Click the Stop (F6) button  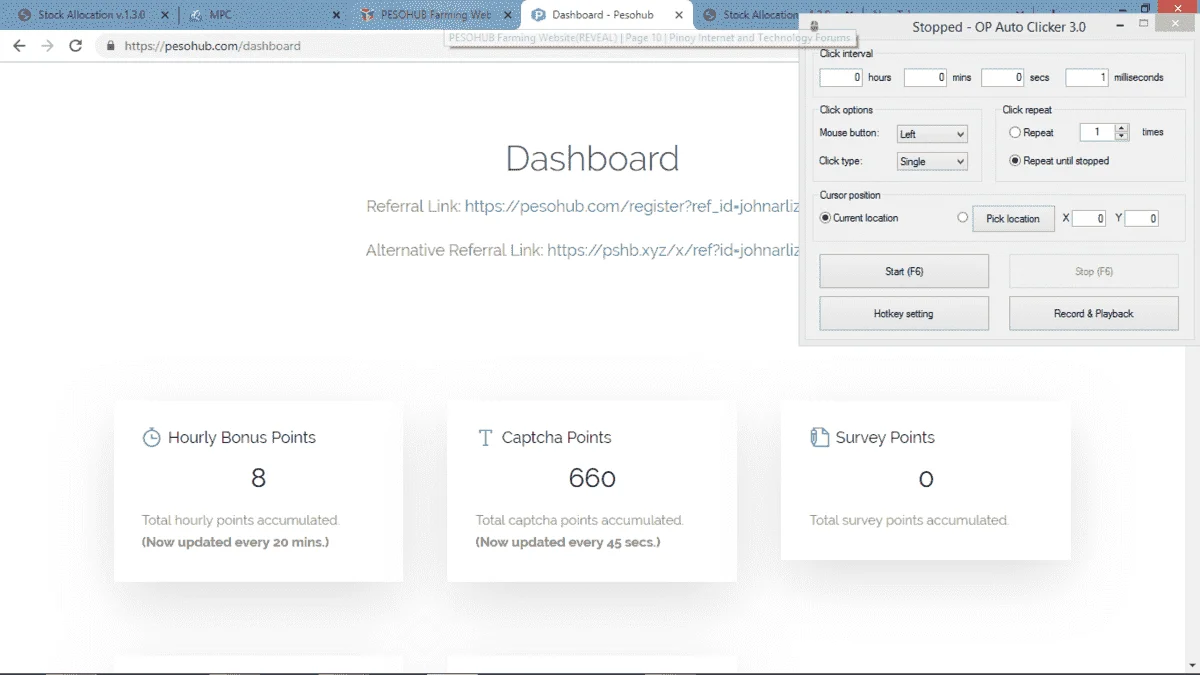point(1094,271)
